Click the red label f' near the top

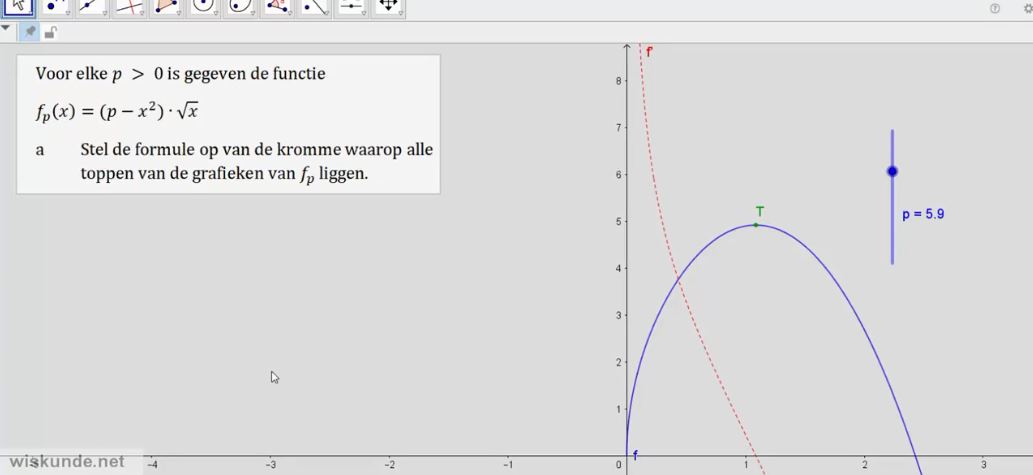point(649,52)
